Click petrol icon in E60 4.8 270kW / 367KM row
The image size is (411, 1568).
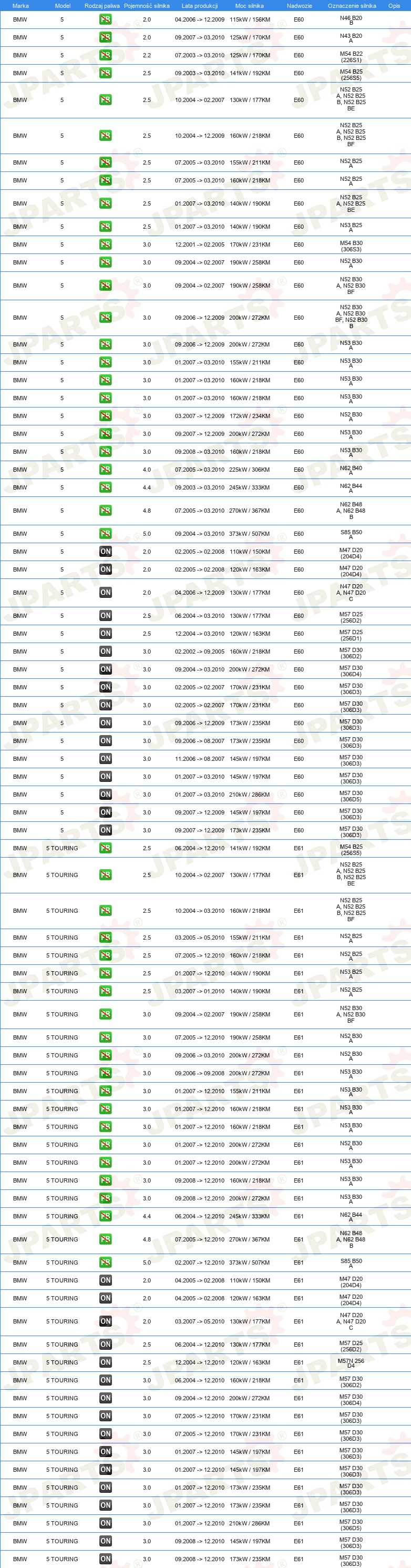[x=105, y=511]
